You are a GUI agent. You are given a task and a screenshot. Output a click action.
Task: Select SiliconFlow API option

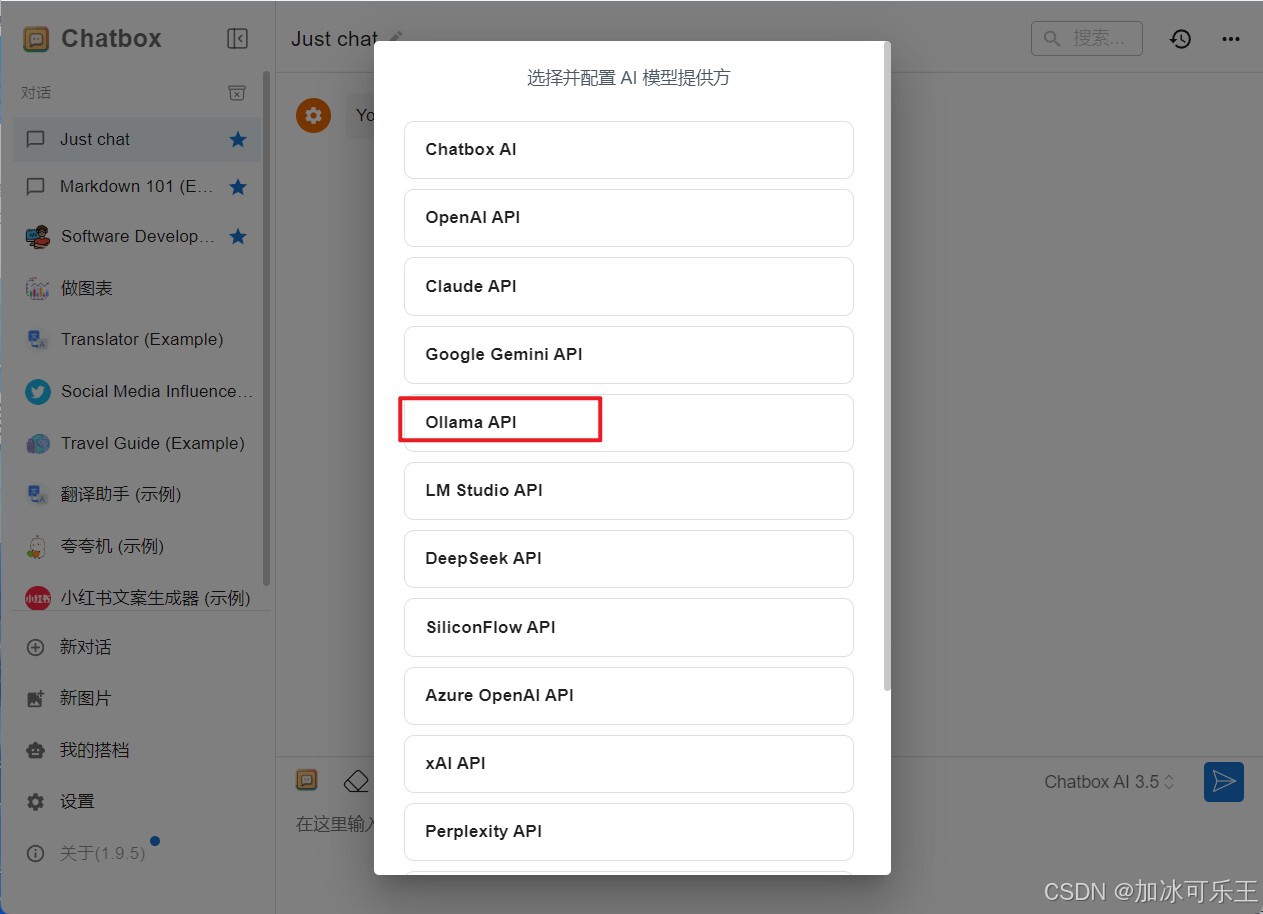tap(628, 627)
